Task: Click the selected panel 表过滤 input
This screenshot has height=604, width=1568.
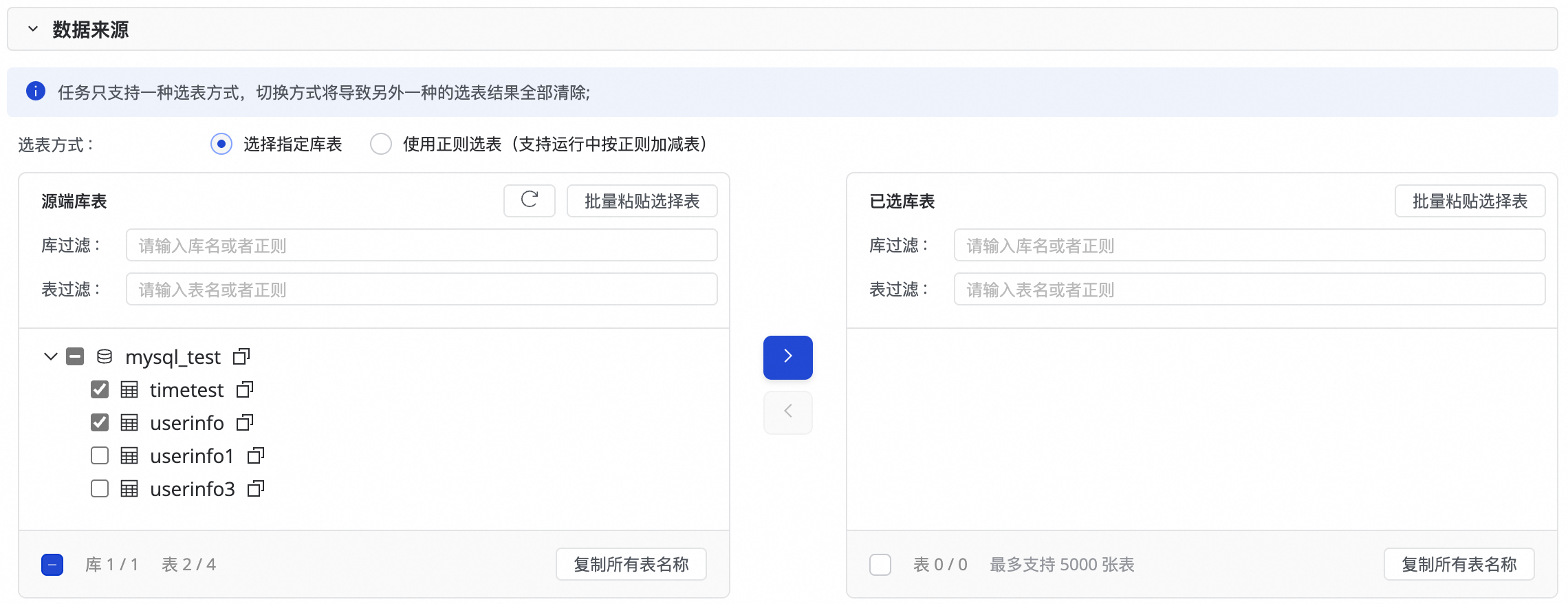Action: pos(1249,289)
